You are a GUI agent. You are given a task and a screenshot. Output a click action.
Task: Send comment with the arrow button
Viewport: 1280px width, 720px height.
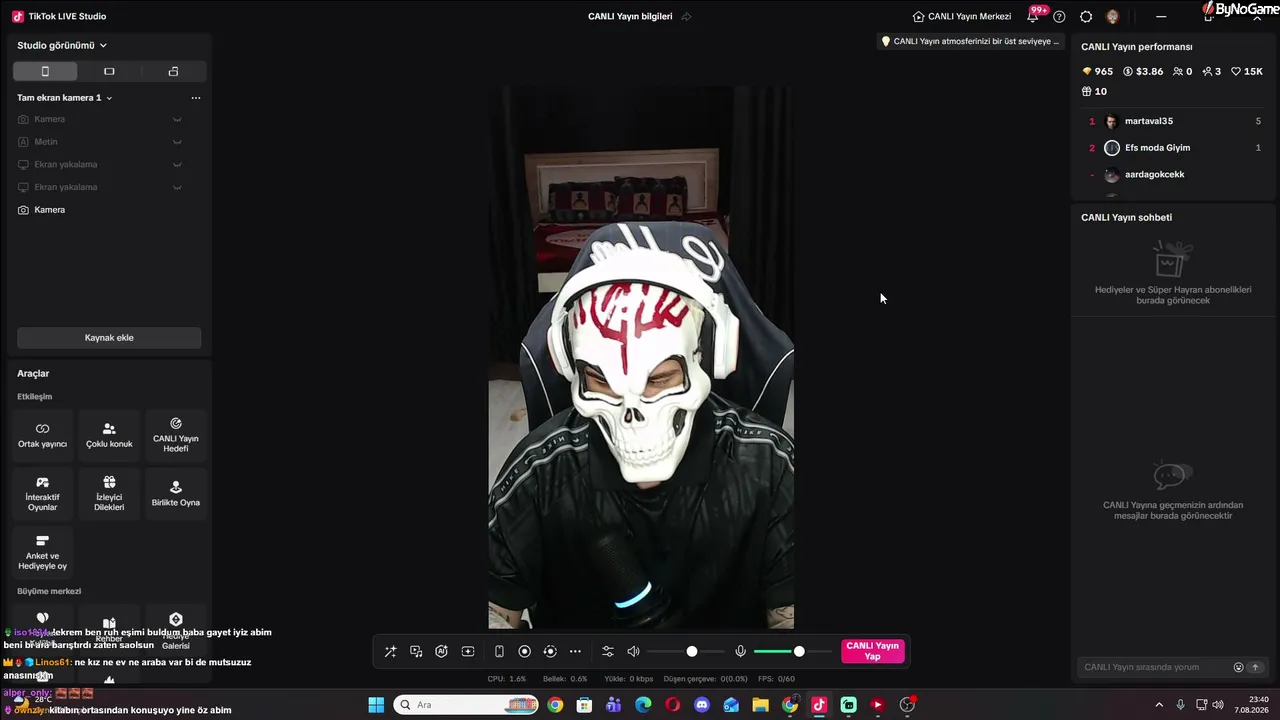pyautogui.click(x=1255, y=667)
